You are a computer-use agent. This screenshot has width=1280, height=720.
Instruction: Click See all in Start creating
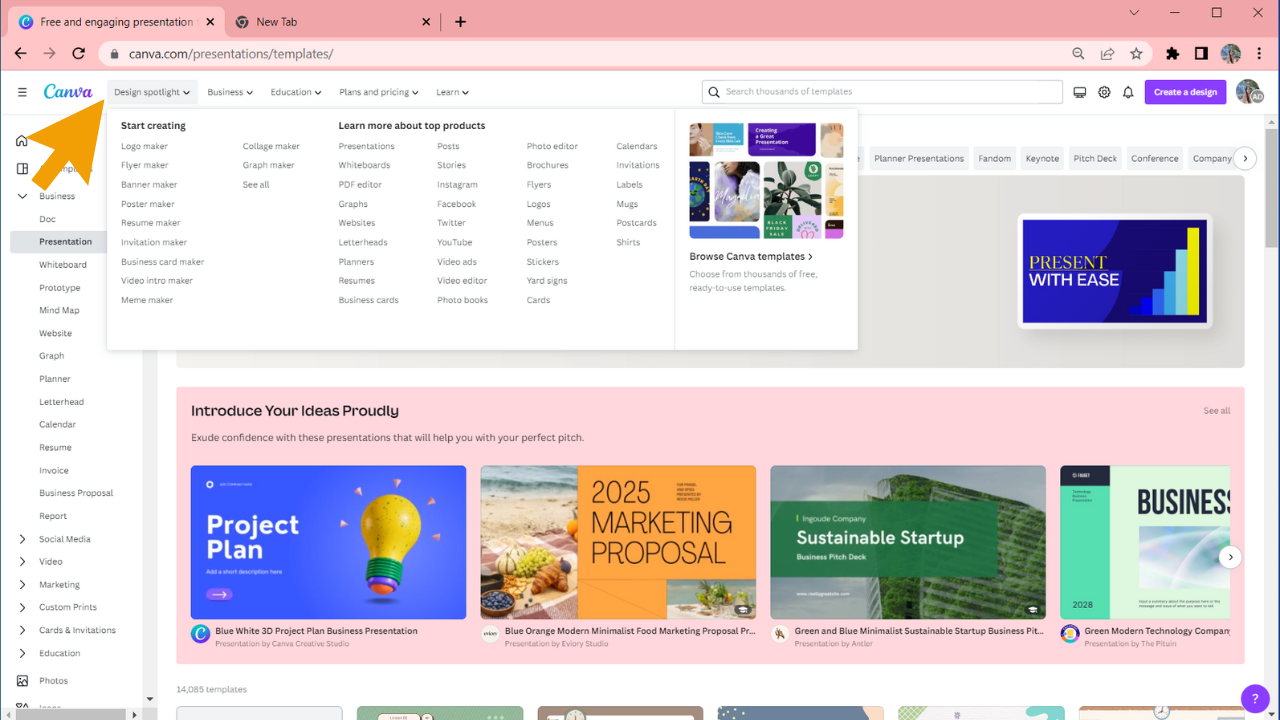click(x=256, y=185)
